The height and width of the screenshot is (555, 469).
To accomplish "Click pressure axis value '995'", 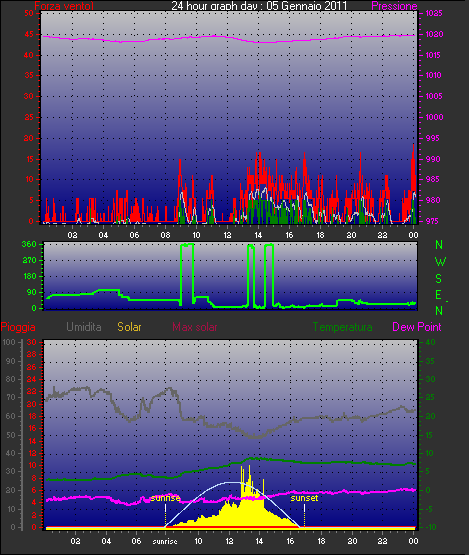I will point(432,138).
